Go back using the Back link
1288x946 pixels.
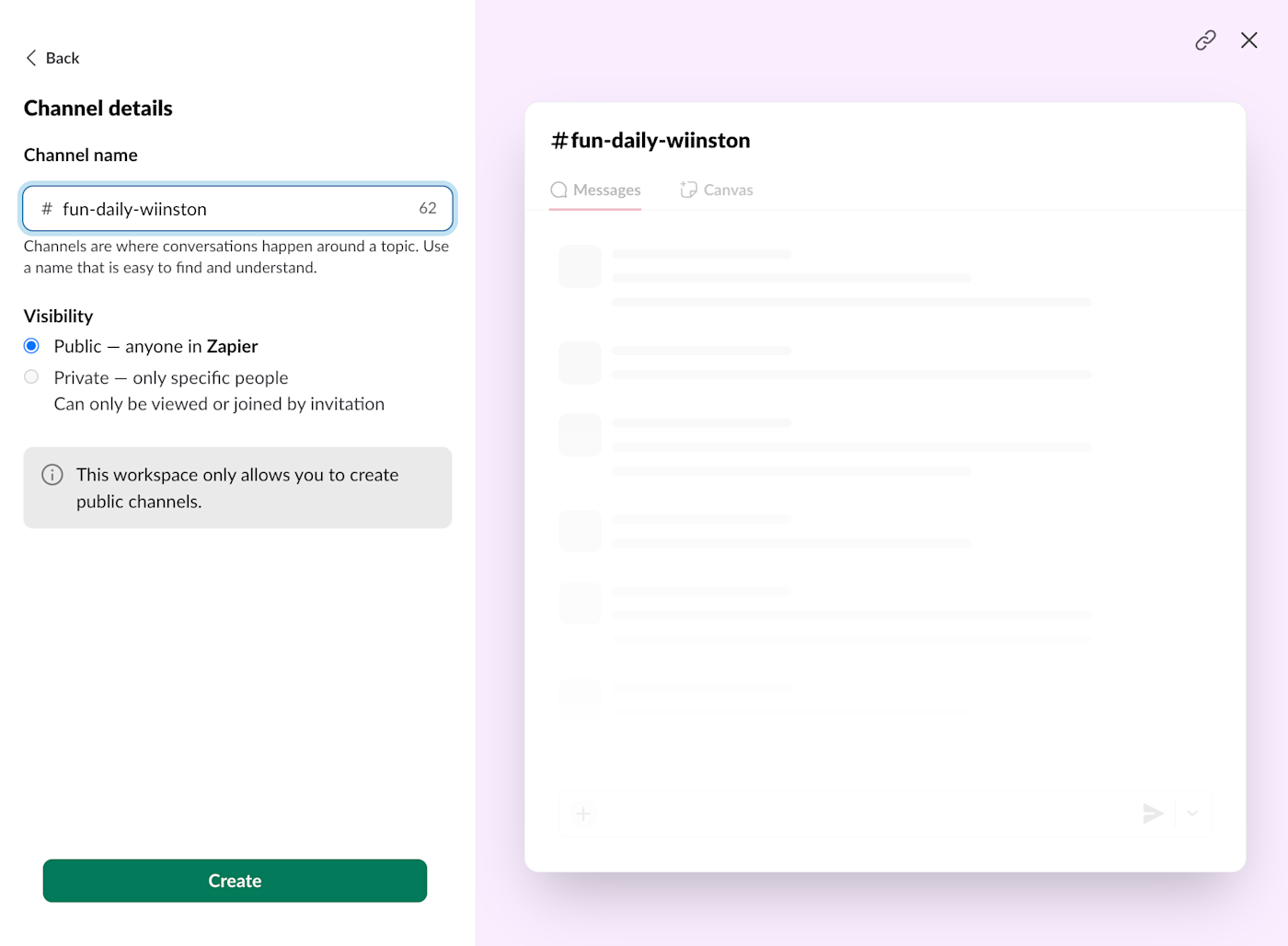(x=52, y=58)
